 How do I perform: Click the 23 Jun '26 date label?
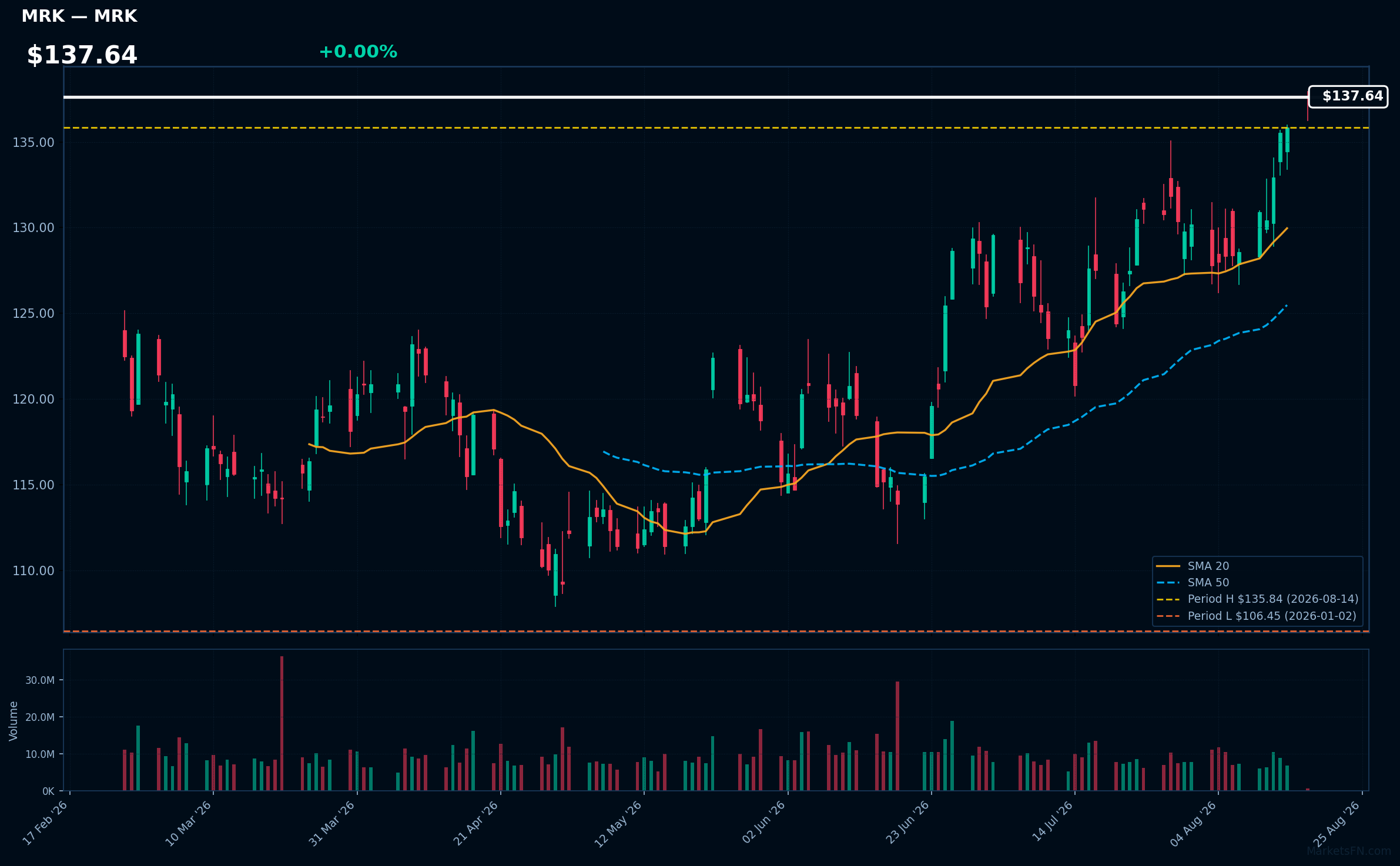click(907, 823)
